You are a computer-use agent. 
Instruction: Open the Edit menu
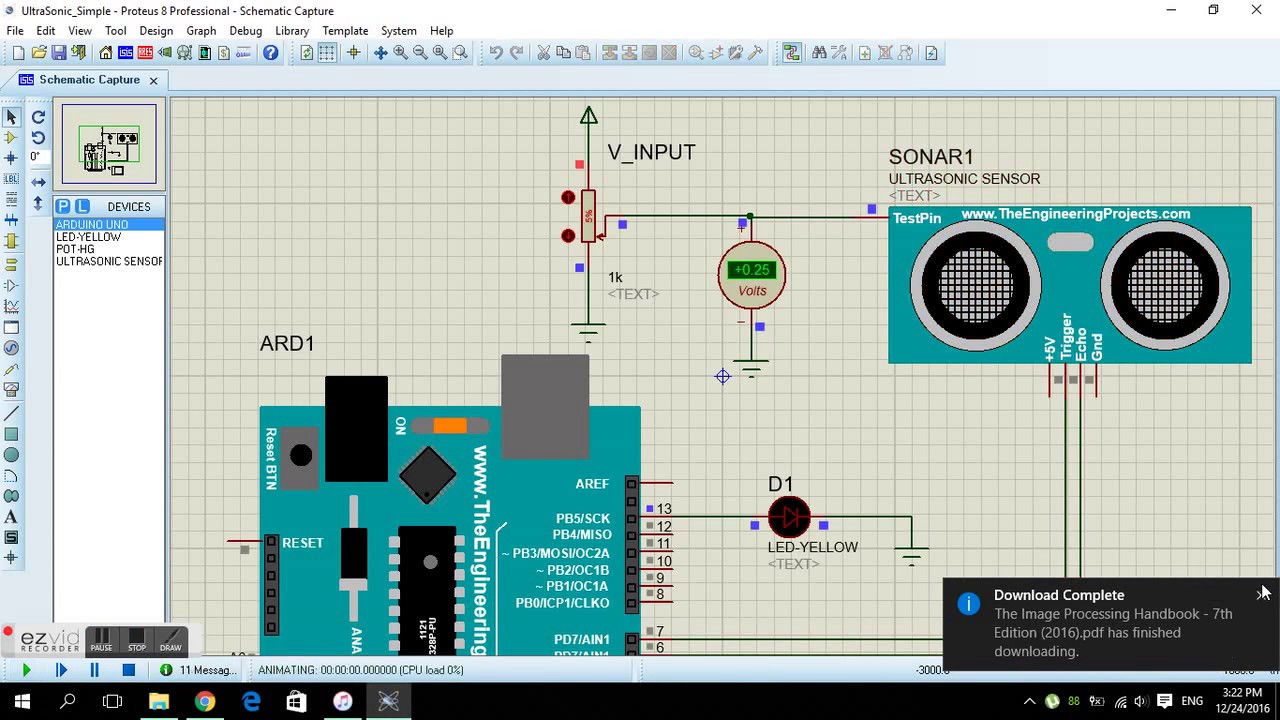coord(46,31)
